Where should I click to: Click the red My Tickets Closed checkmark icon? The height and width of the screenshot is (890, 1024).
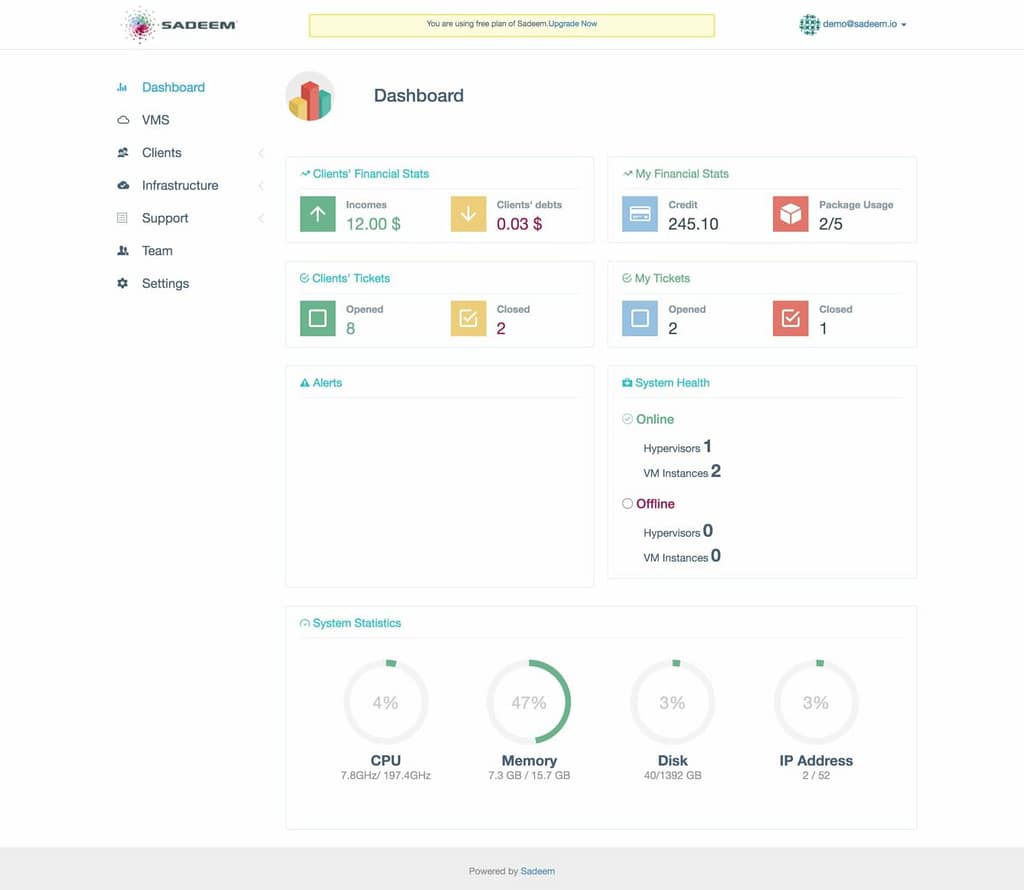790,319
